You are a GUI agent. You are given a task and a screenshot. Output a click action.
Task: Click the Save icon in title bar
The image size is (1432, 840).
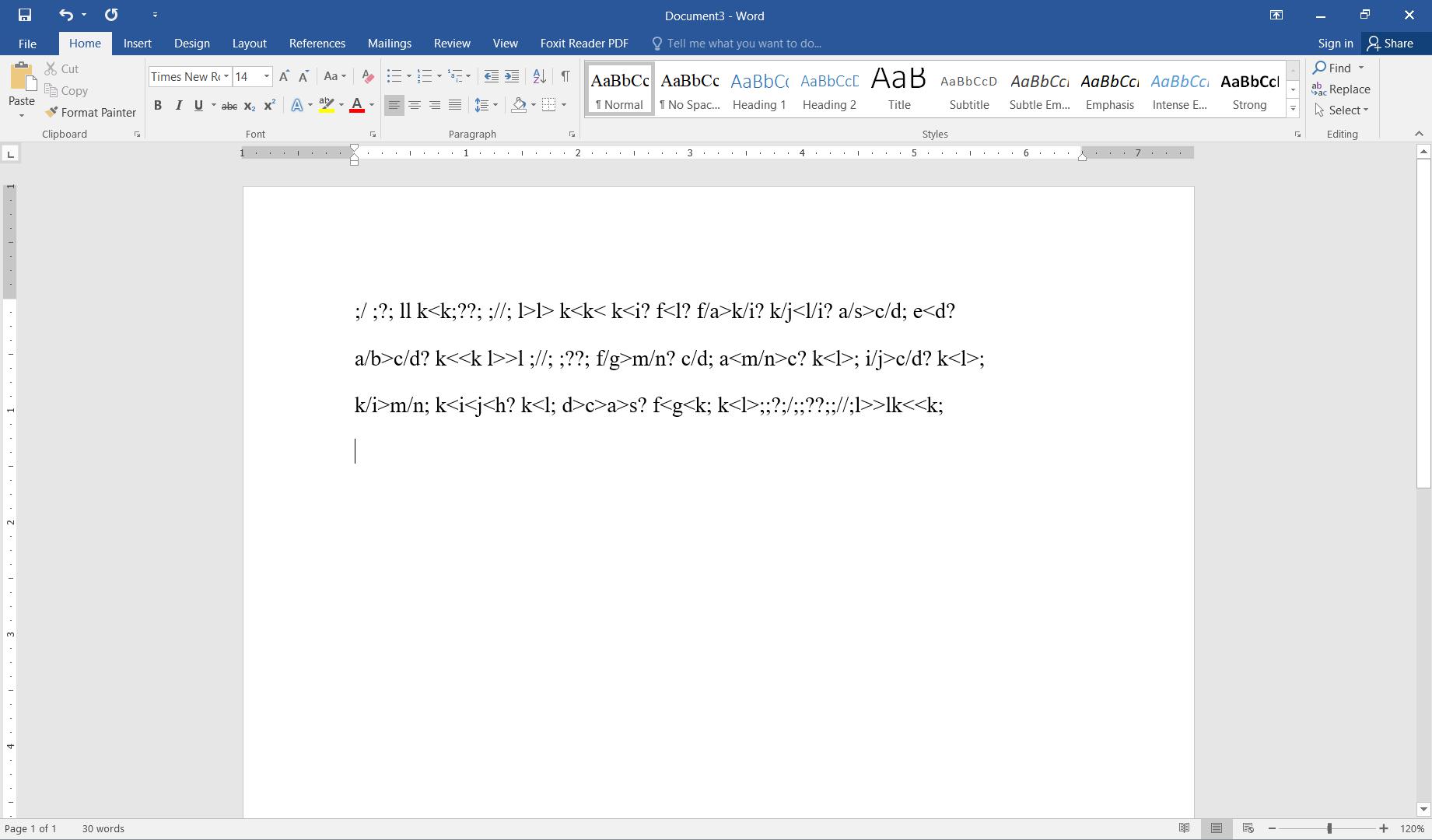coord(25,15)
